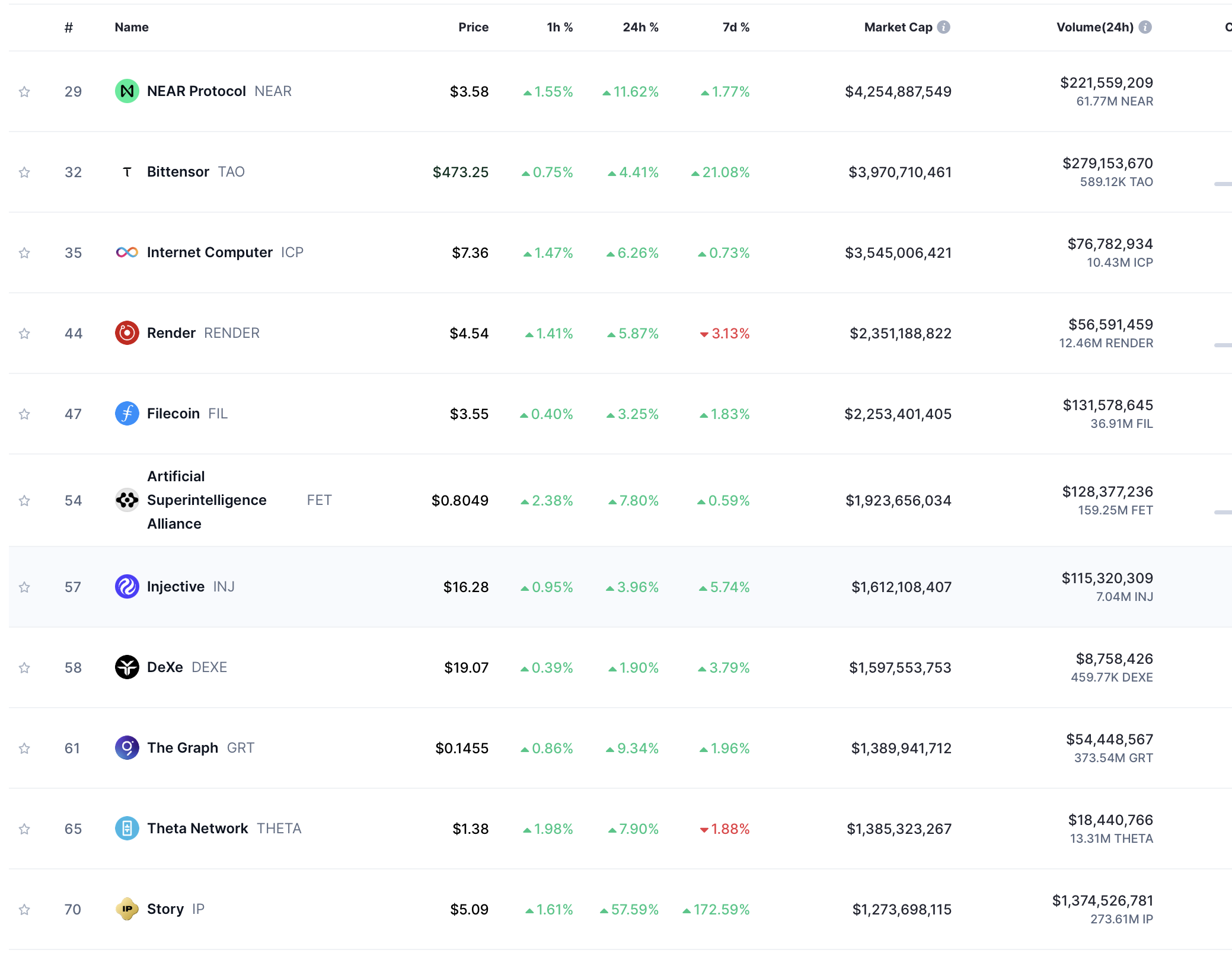Click the Filecoin logo icon
Screen dimensions: 1232x953
click(x=126, y=414)
